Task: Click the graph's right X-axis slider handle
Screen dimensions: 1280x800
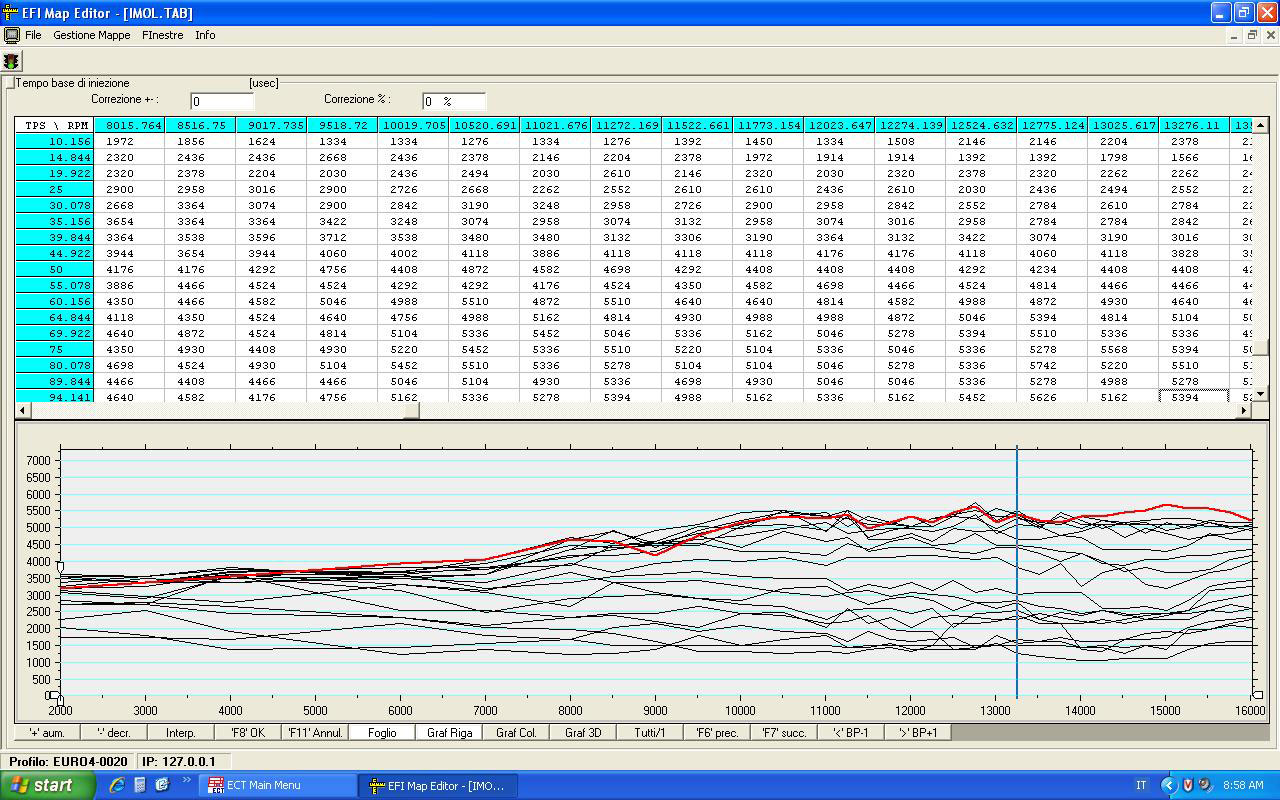Action: [x=1257, y=695]
